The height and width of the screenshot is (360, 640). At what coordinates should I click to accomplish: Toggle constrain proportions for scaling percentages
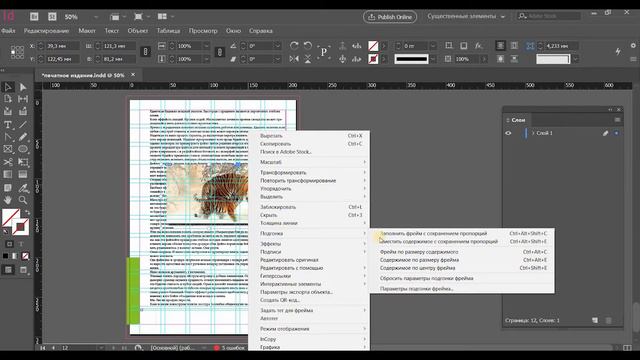point(220,52)
